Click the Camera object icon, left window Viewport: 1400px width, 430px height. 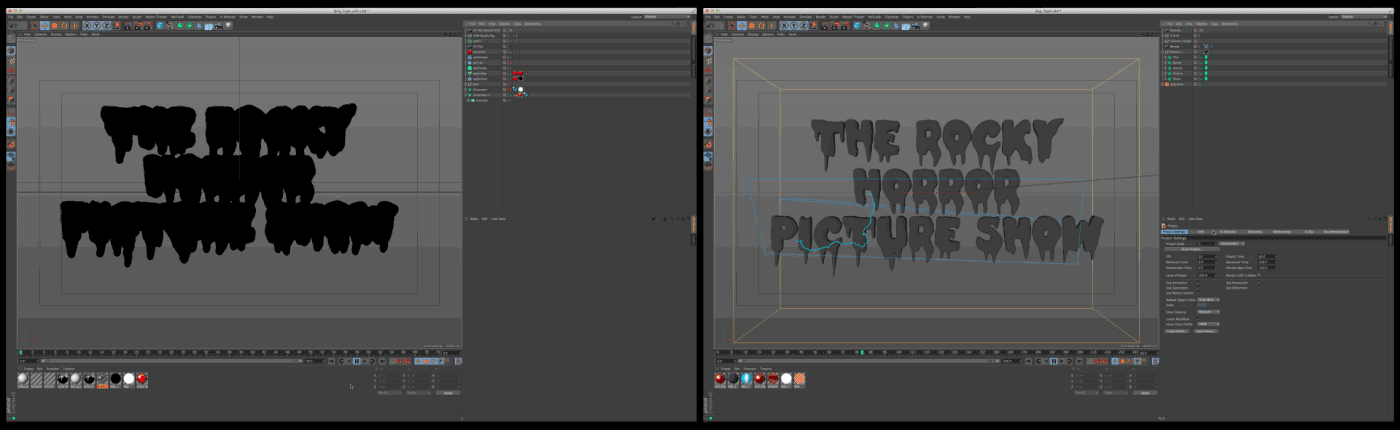pos(218,26)
